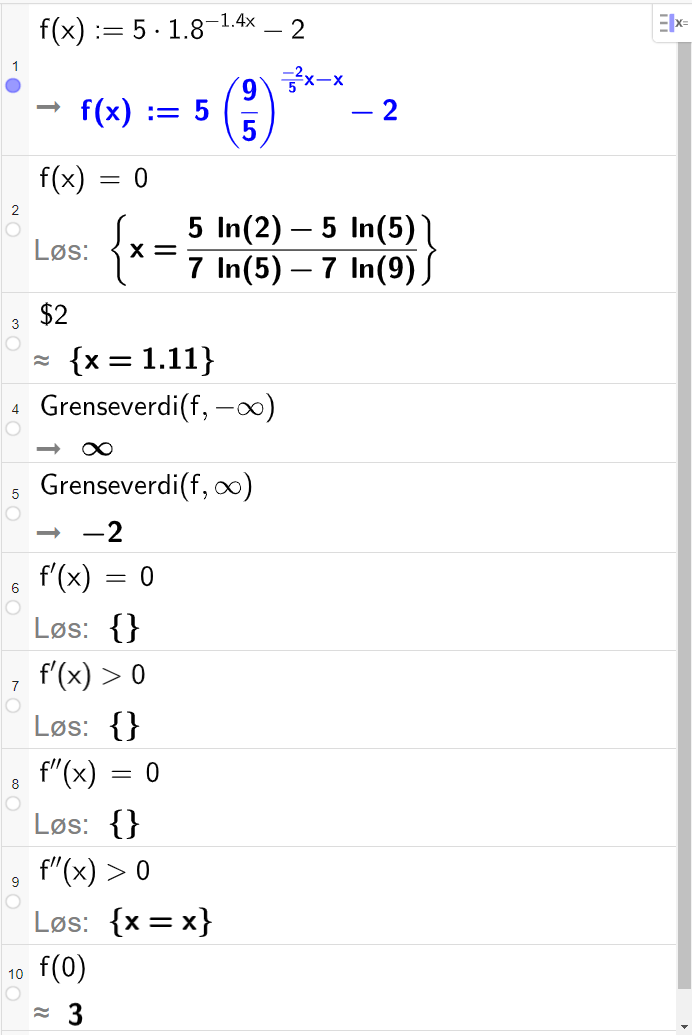Viewport: 692px width, 1035px height.
Task: Click the blue rewritten f(x) output
Action: point(230,110)
